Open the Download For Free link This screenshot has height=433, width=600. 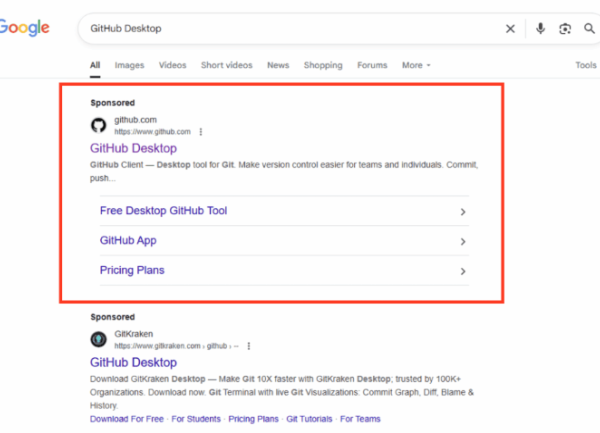(x=127, y=419)
